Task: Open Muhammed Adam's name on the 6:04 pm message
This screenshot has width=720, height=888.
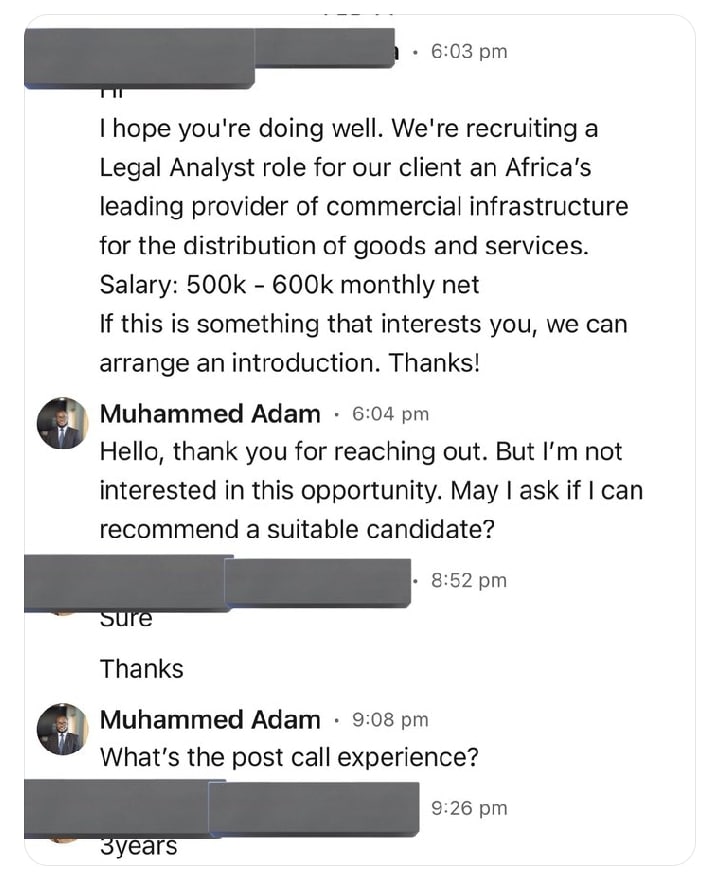Action: (x=210, y=414)
